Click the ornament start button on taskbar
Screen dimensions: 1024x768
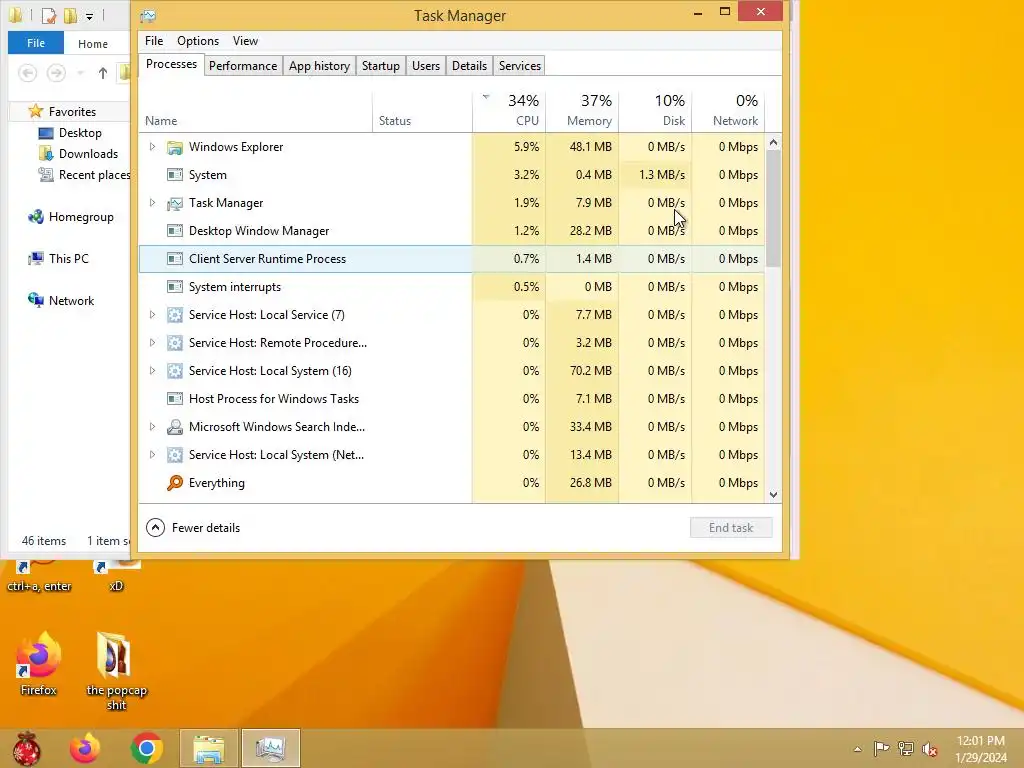coord(26,748)
